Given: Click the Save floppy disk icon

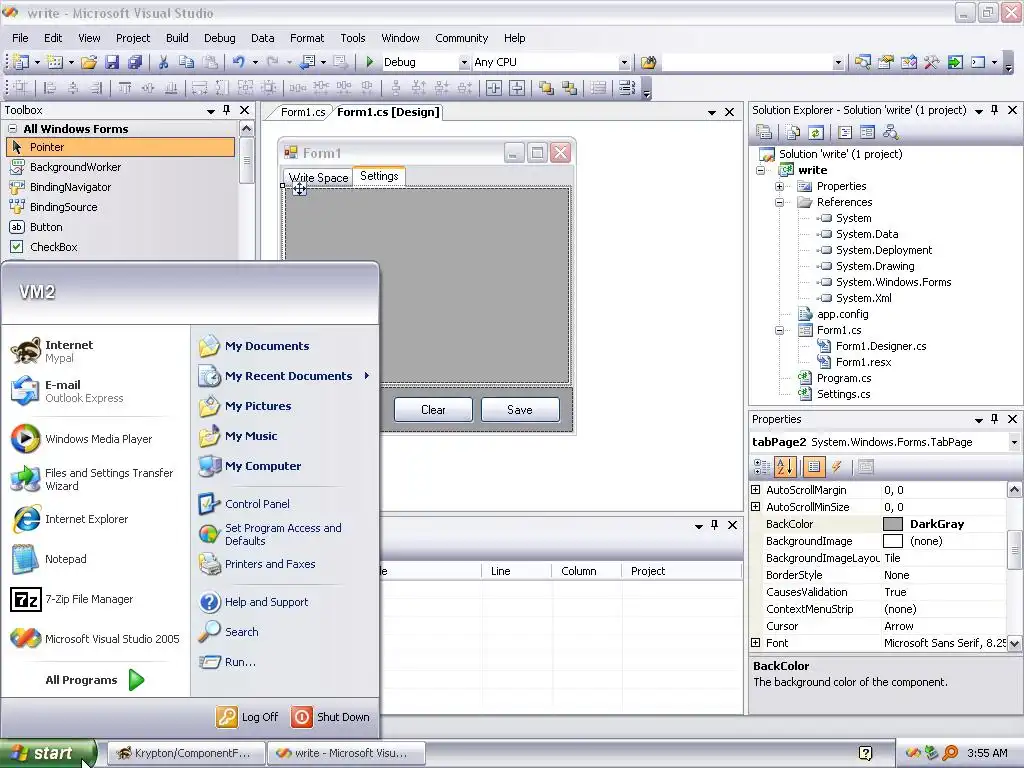Looking at the screenshot, I should 112,62.
